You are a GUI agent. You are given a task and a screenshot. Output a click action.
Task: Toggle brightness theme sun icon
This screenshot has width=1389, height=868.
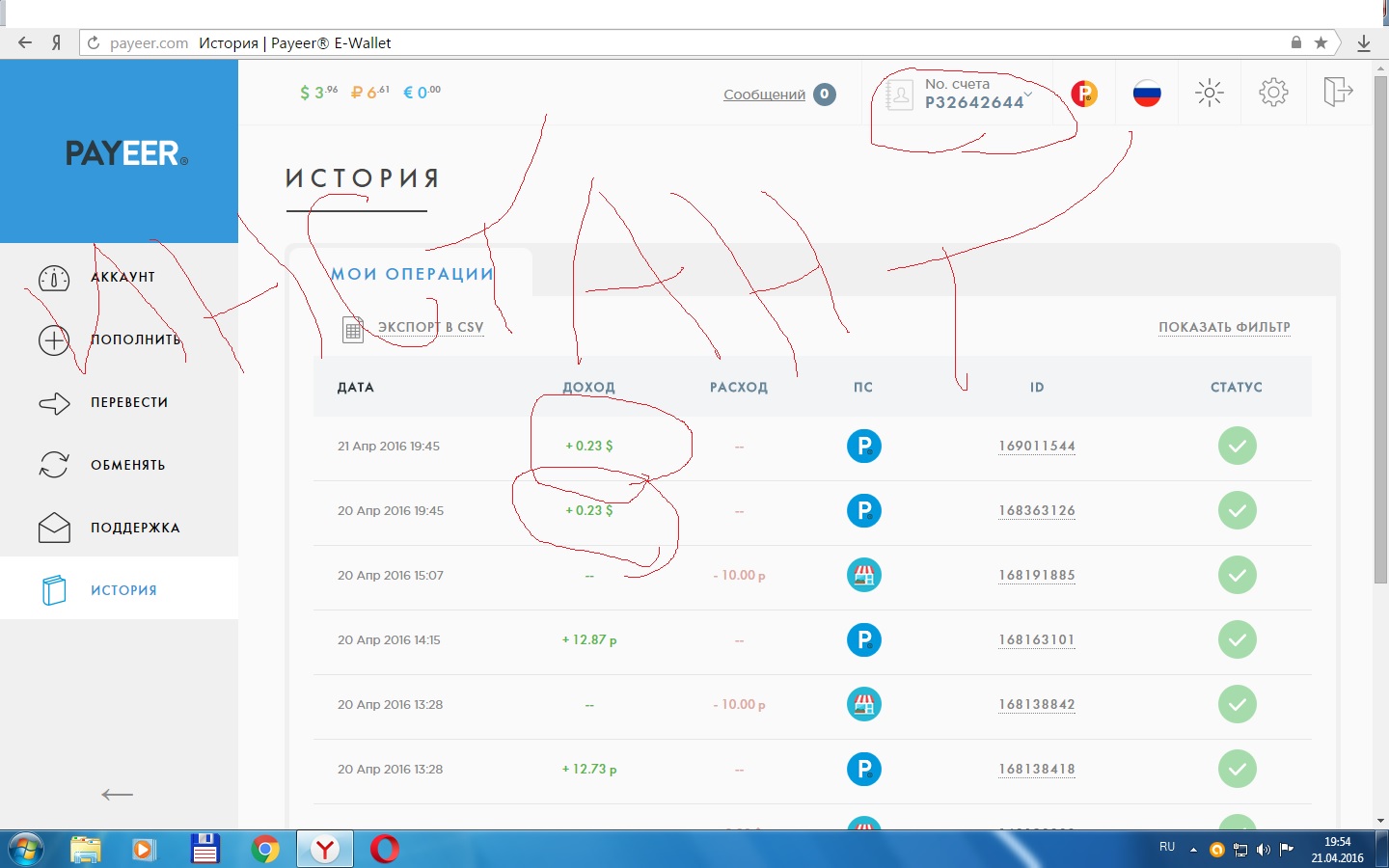[x=1210, y=93]
